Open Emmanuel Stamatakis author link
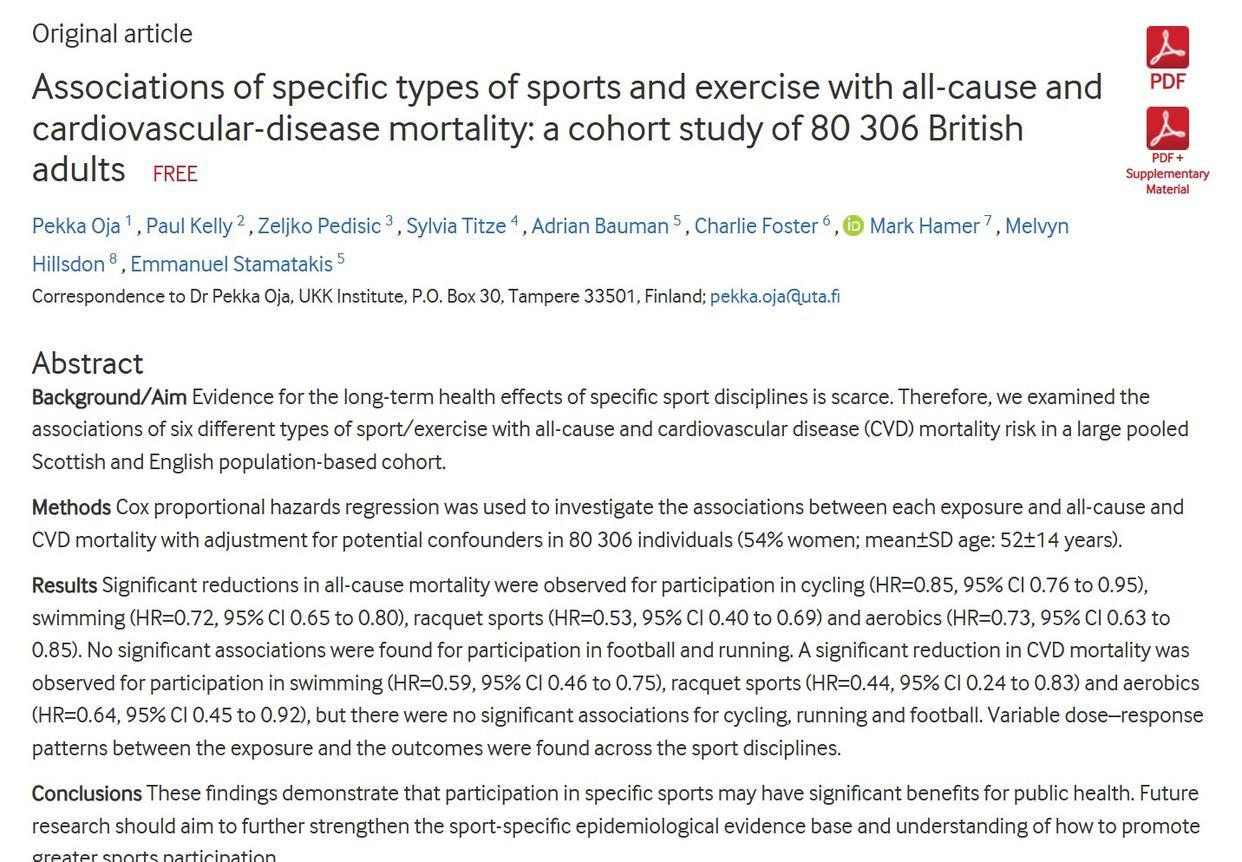 [231, 264]
